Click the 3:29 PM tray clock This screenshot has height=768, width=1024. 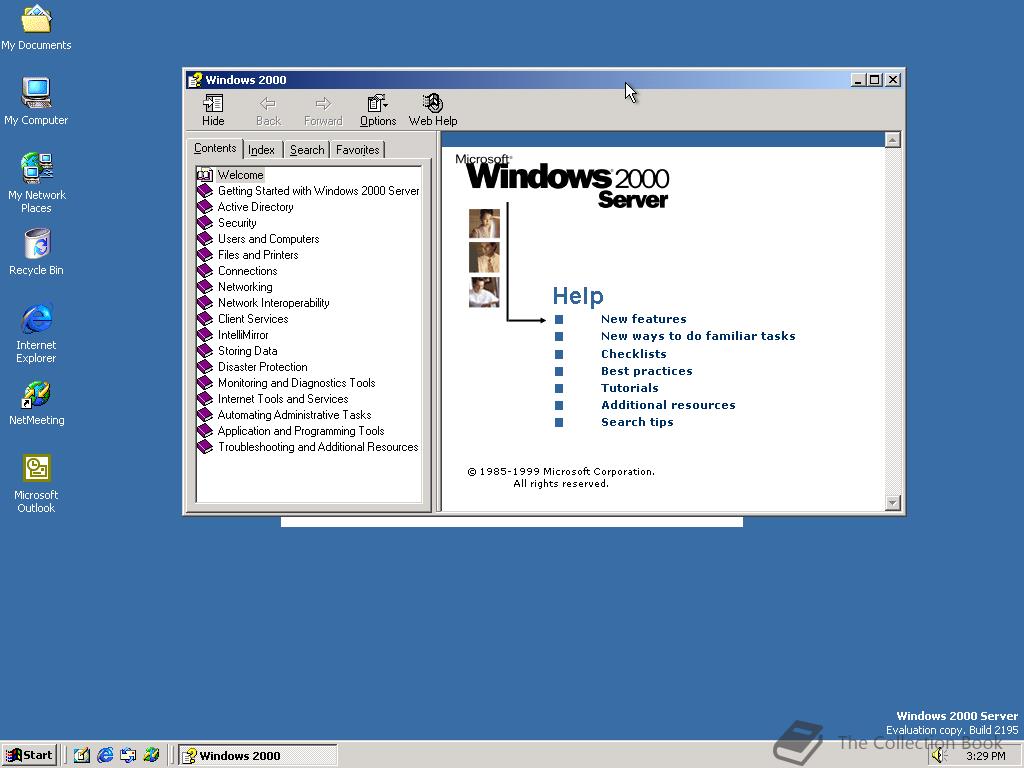click(x=985, y=756)
